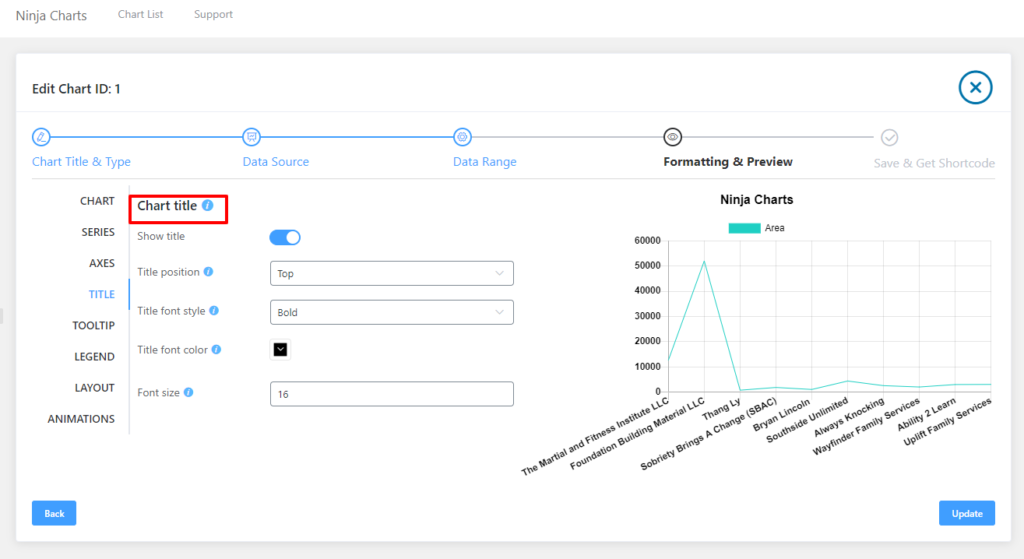The height and width of the screenshot is (559, 1024).
Task: Open the Title font color swatch
Action: pos(280,349)
